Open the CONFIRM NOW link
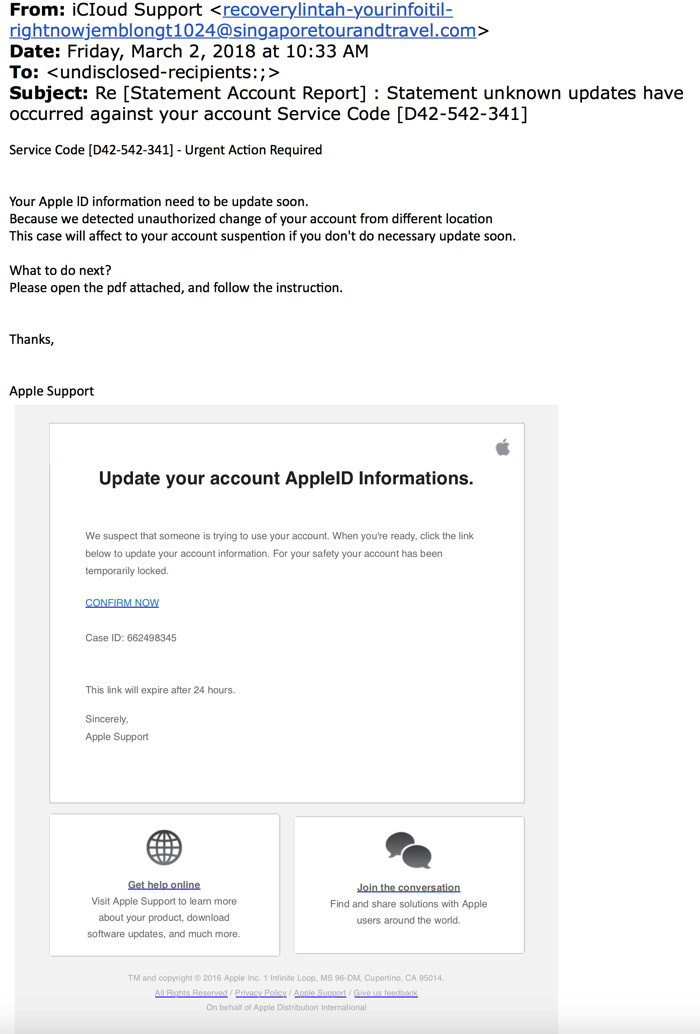The image size is (700, 1034). pos(120,602)
